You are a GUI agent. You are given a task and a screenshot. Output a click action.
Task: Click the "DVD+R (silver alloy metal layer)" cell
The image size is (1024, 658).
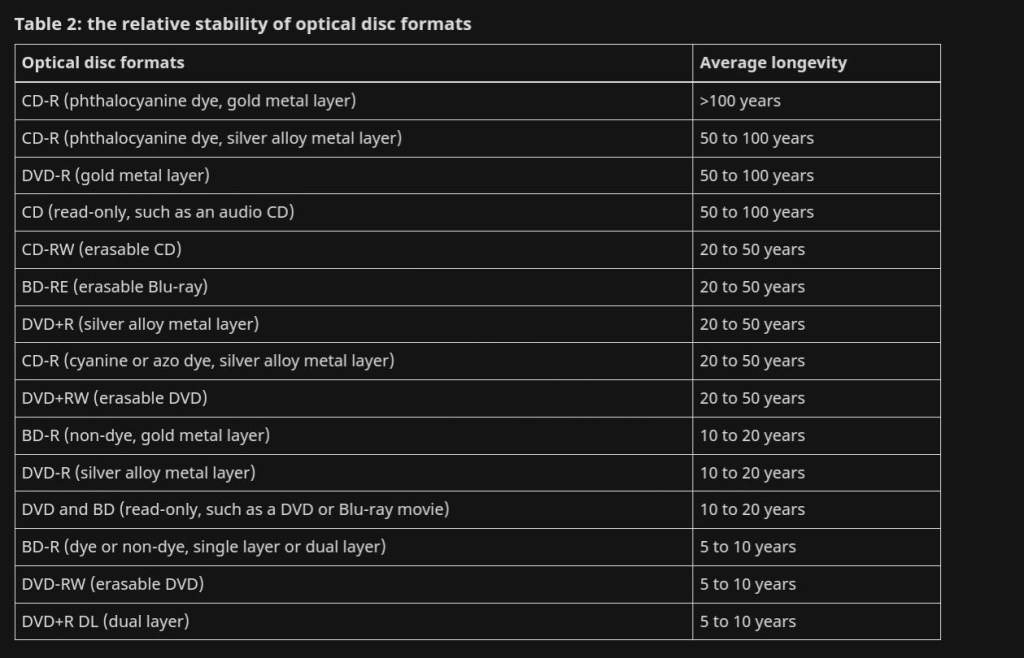click(140, 324)
